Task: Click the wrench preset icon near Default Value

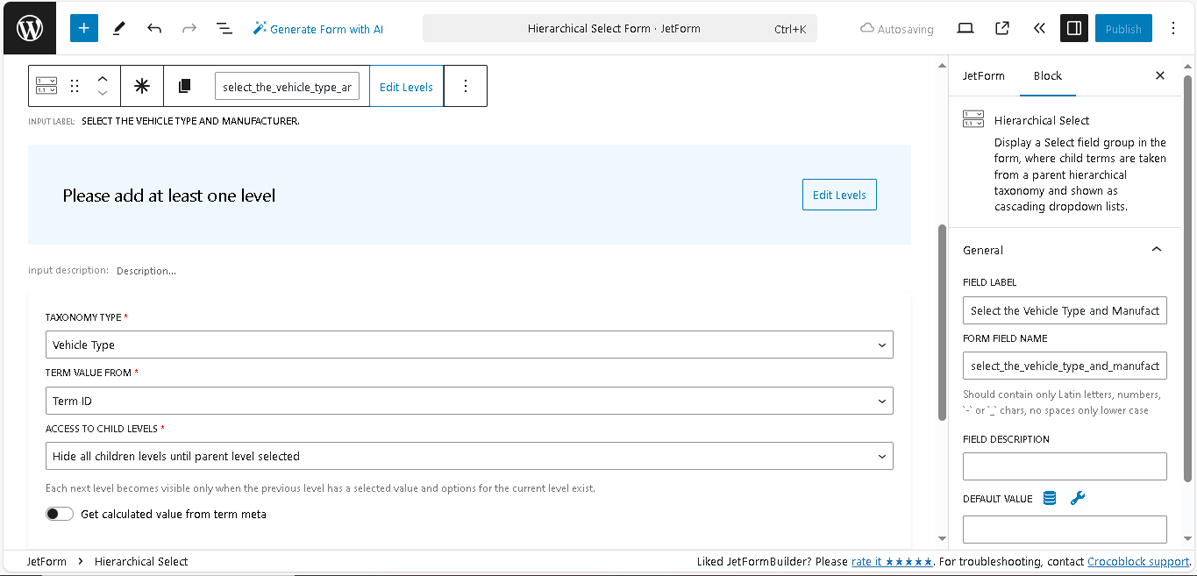Action: 1078,497
